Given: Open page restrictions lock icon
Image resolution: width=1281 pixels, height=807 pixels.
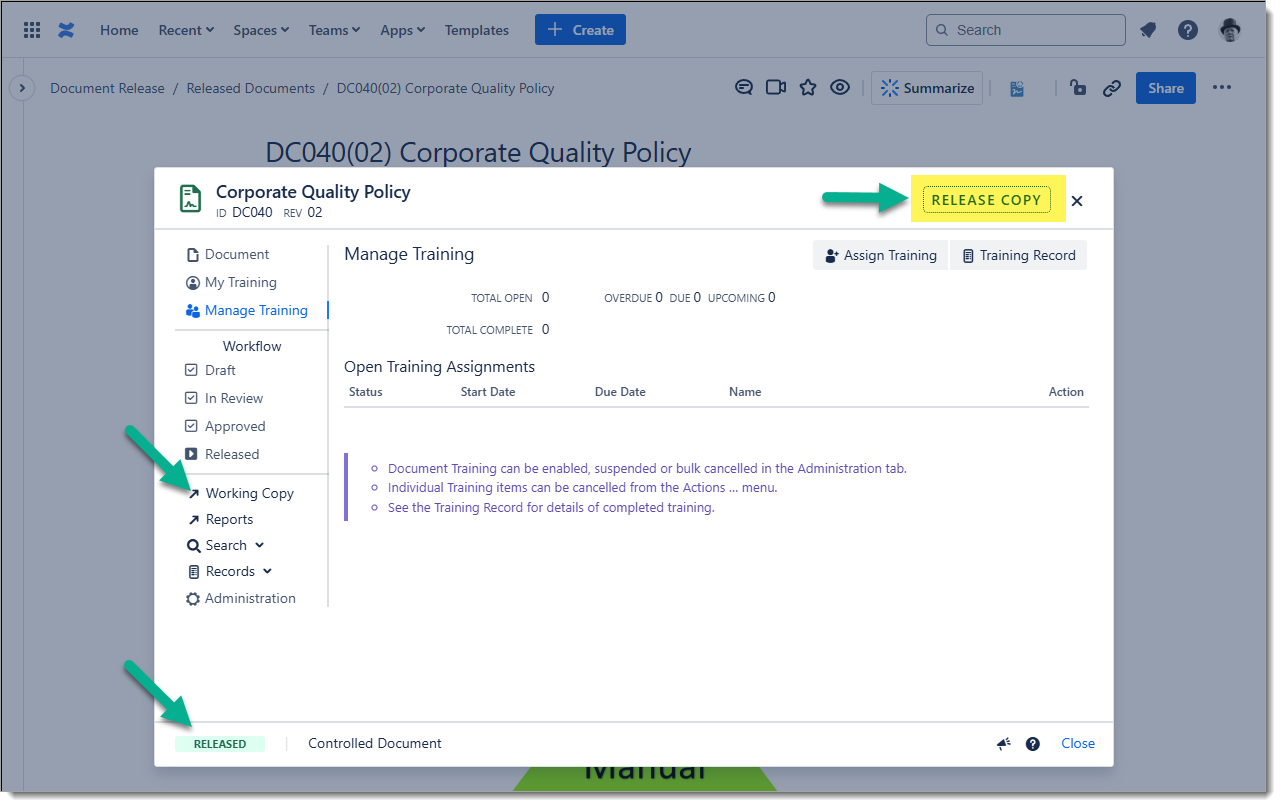Looking at the screenshot, I should (x=1078, y=88).
